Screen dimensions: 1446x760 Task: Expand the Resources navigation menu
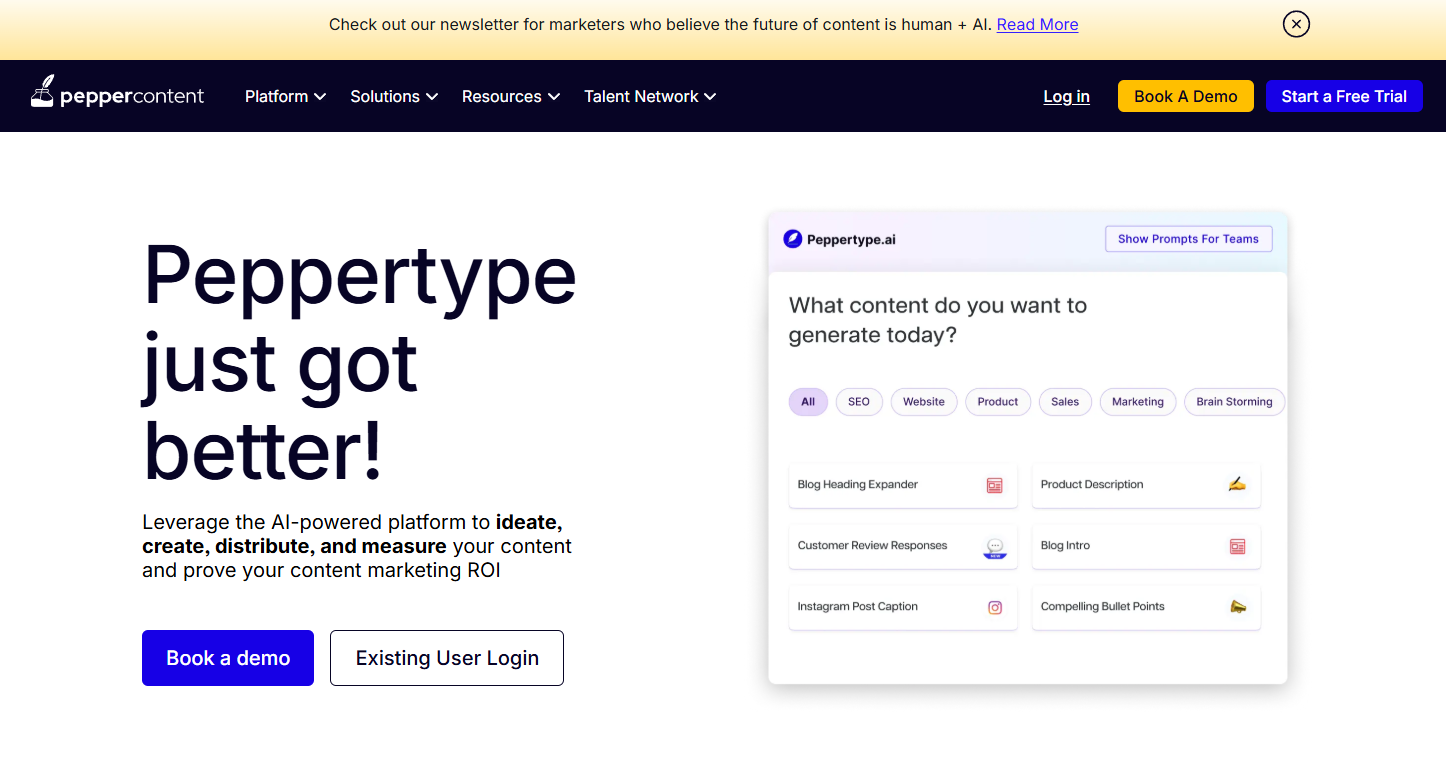click(511, 96)
